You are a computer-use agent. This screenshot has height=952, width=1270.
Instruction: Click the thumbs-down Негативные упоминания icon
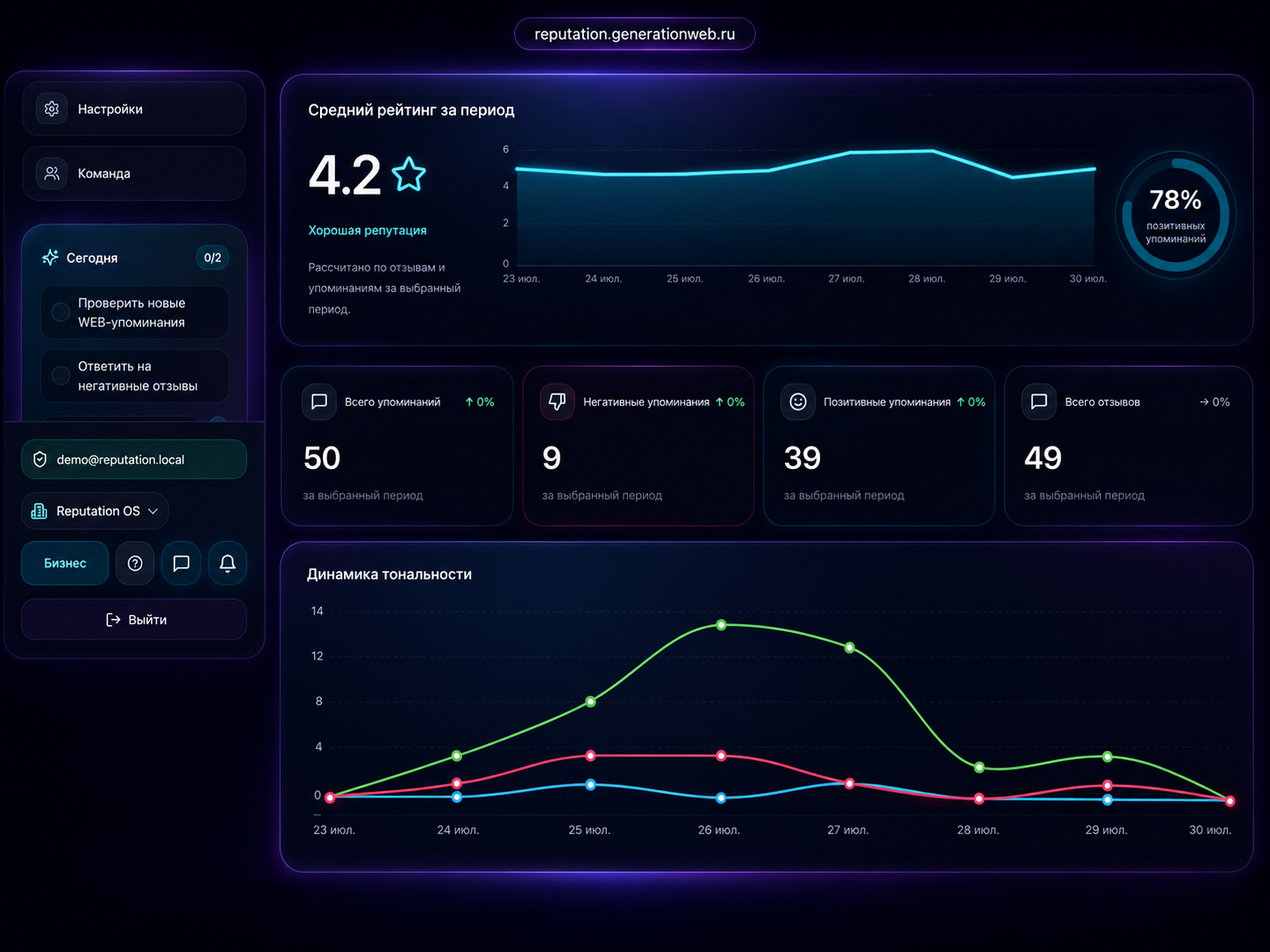(557, 401)
